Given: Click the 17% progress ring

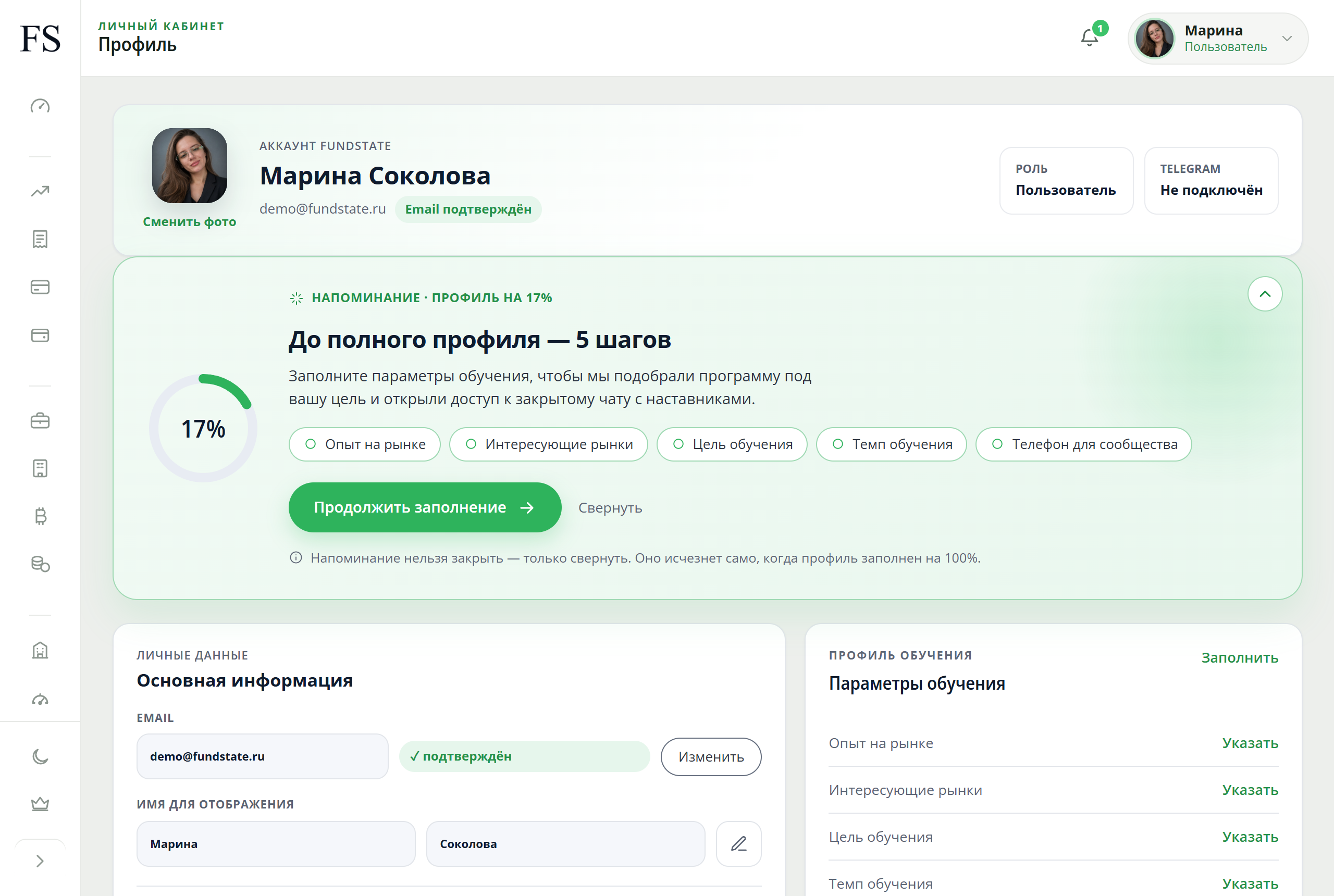Looking at the screenshot, I should (203, 428).
